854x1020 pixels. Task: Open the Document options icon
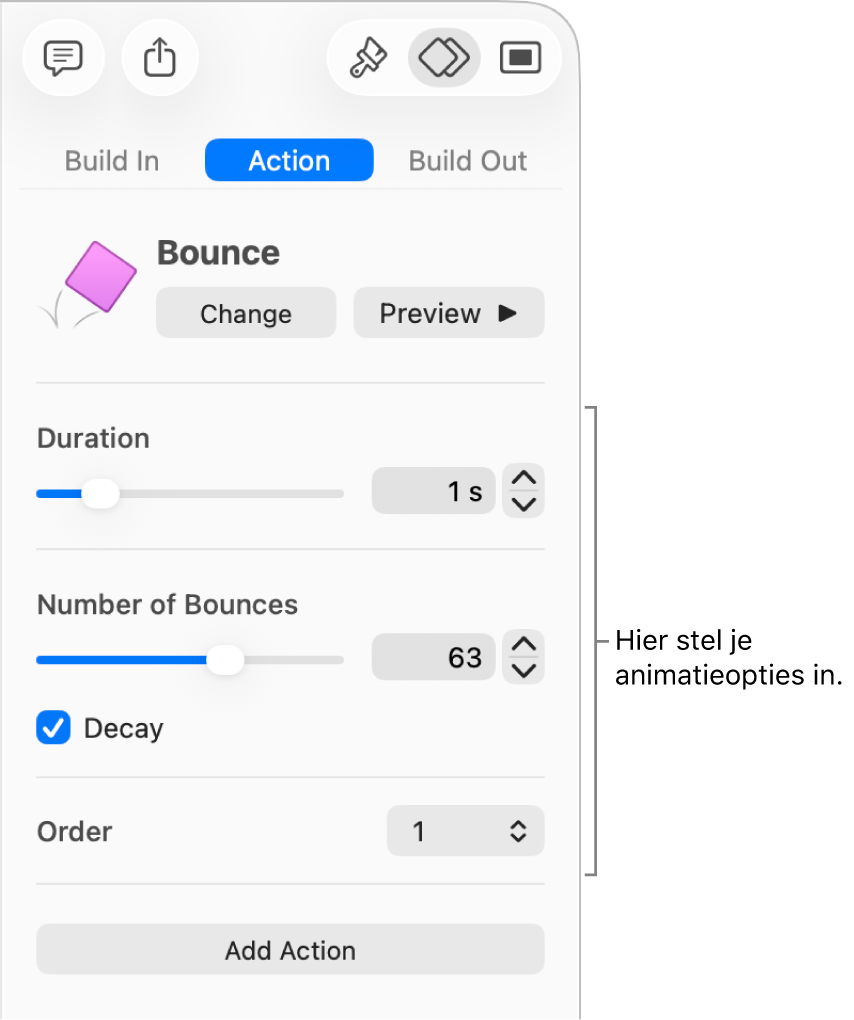click(520, 58)
